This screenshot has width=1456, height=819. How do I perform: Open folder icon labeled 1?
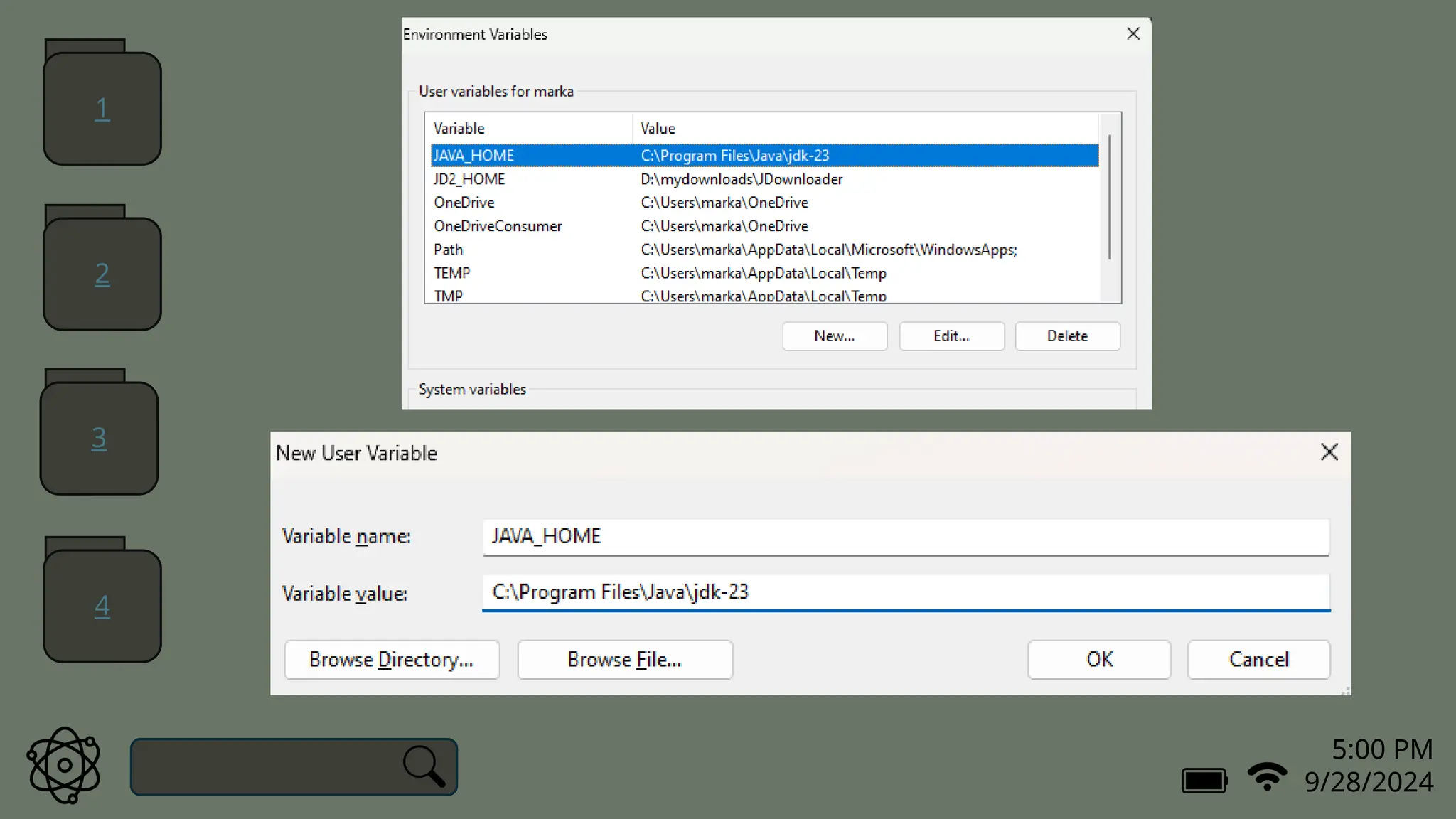[x=102, y=107]
